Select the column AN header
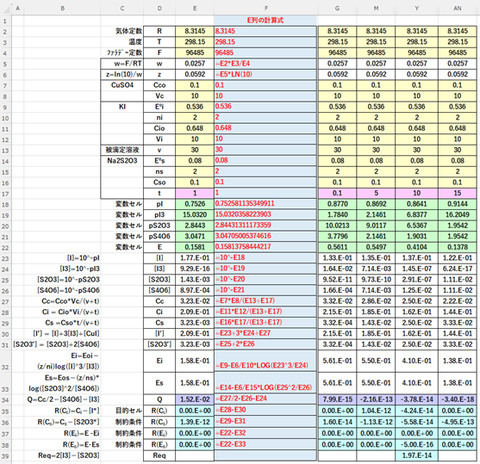This screenshot has height=464, width=480. tap(457, 8)
